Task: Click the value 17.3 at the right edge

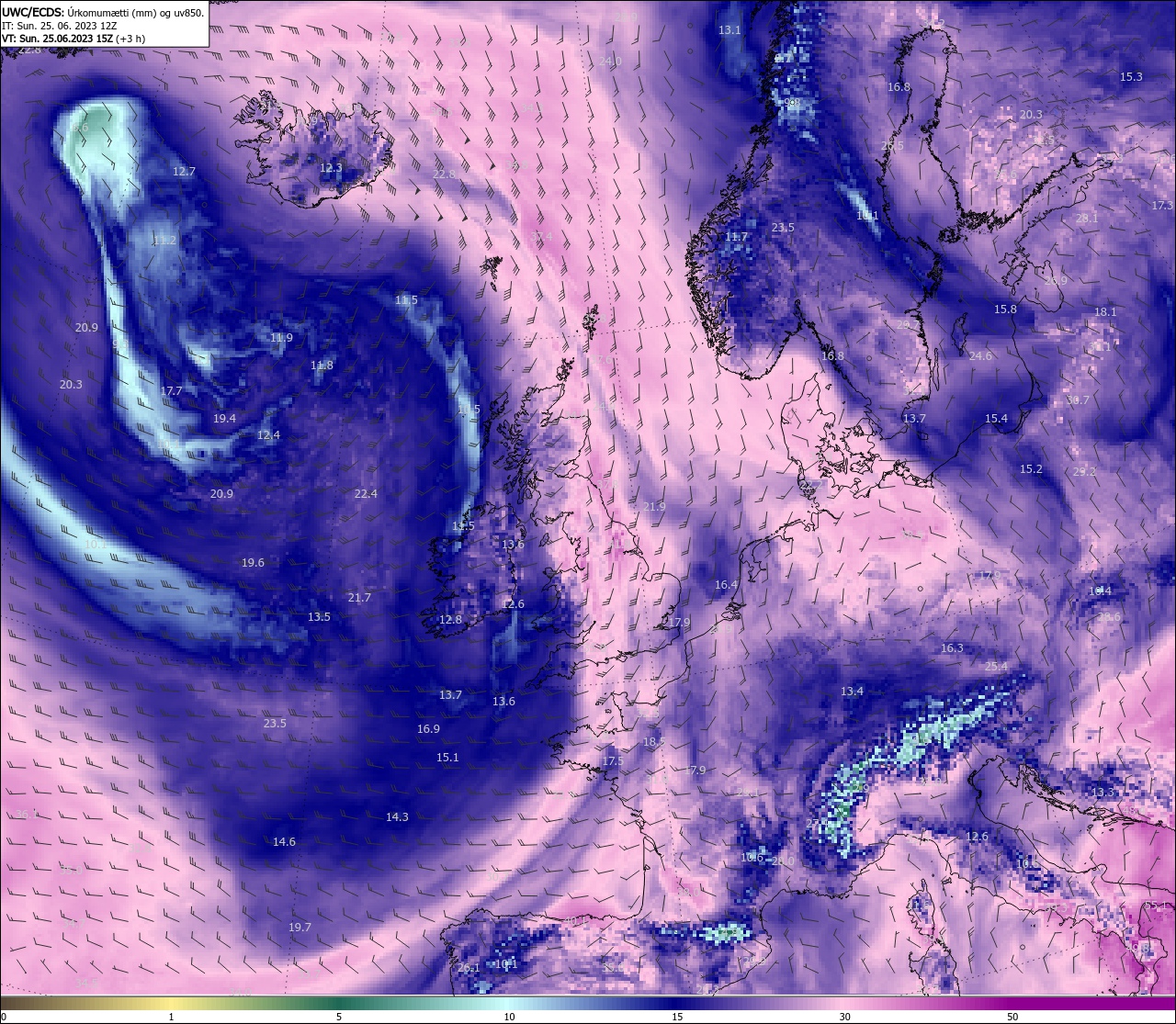Action: click(x=1162, y=206)
